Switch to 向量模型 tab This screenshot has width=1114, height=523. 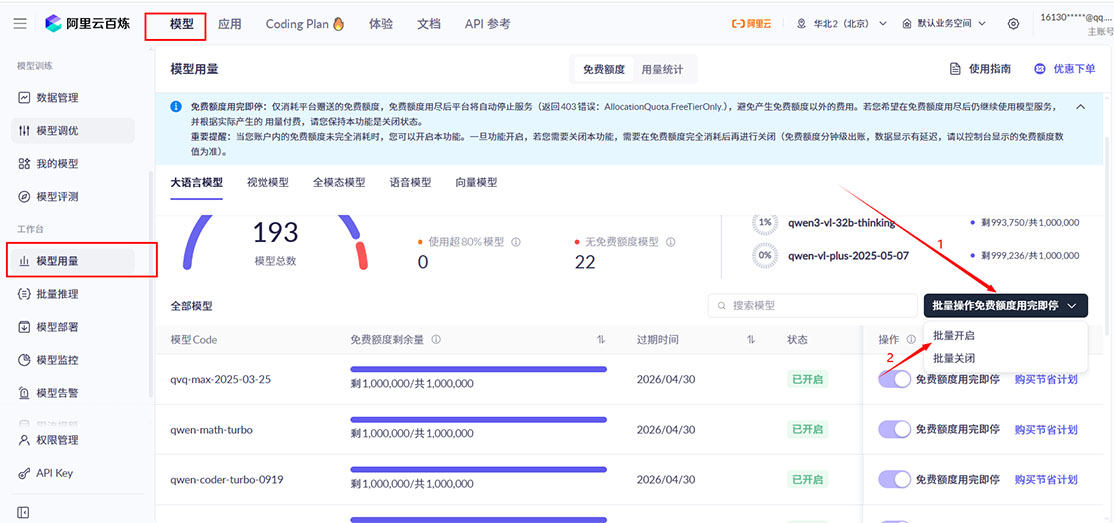point(476,183)
